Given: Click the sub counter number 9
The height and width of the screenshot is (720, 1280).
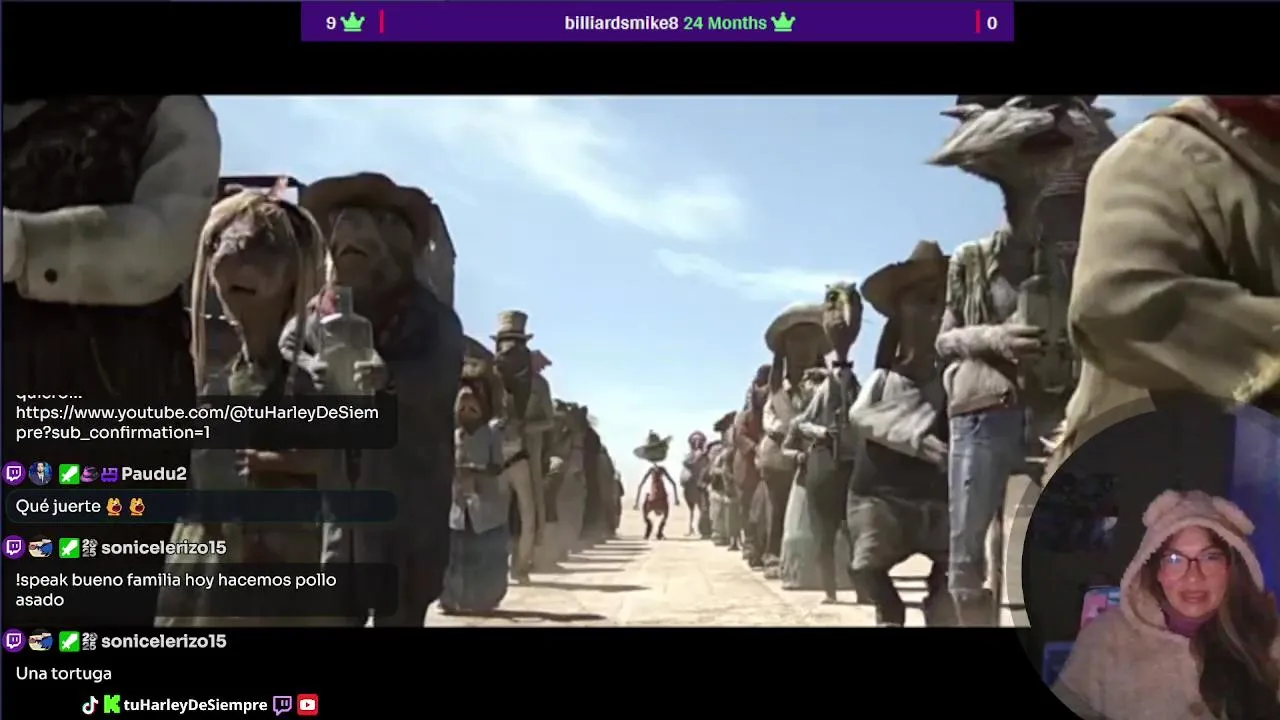Looking at the screenshot, I should [x=331, y=23].
